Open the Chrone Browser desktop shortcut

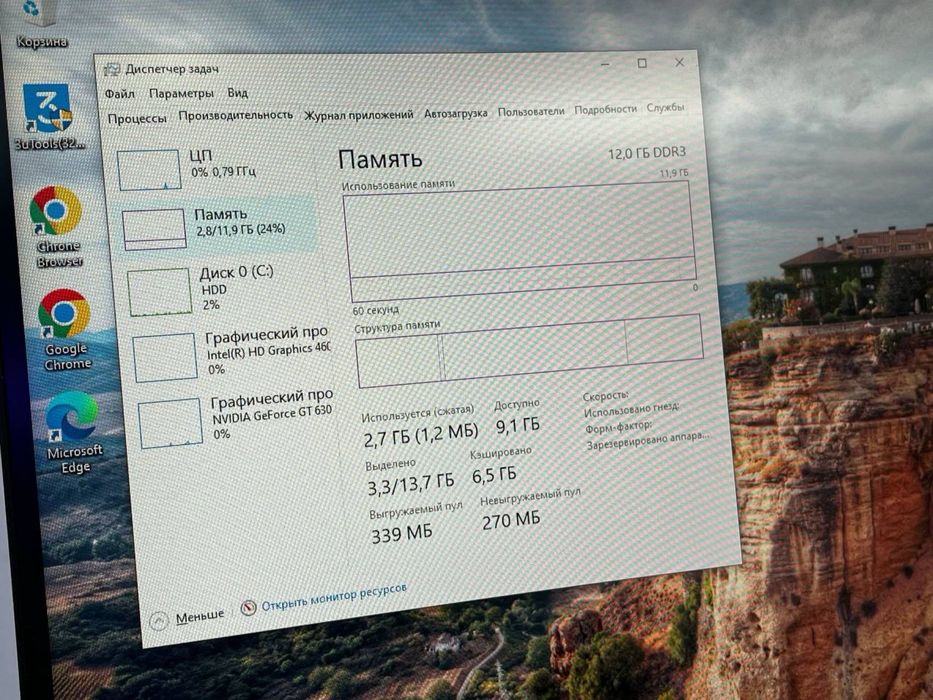(57, 227)
